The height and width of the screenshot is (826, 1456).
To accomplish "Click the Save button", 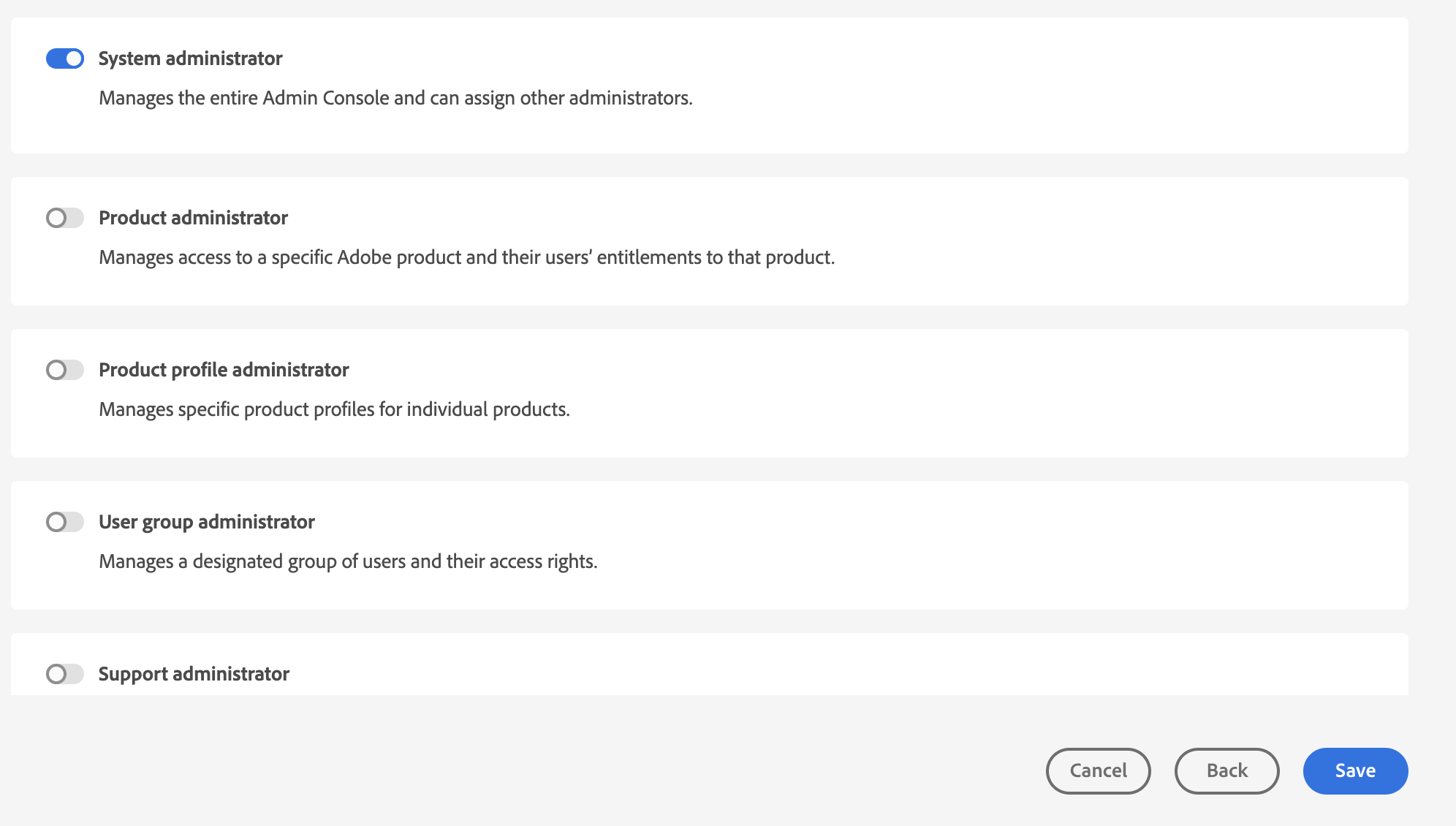I will click(x=1355, y=770).
